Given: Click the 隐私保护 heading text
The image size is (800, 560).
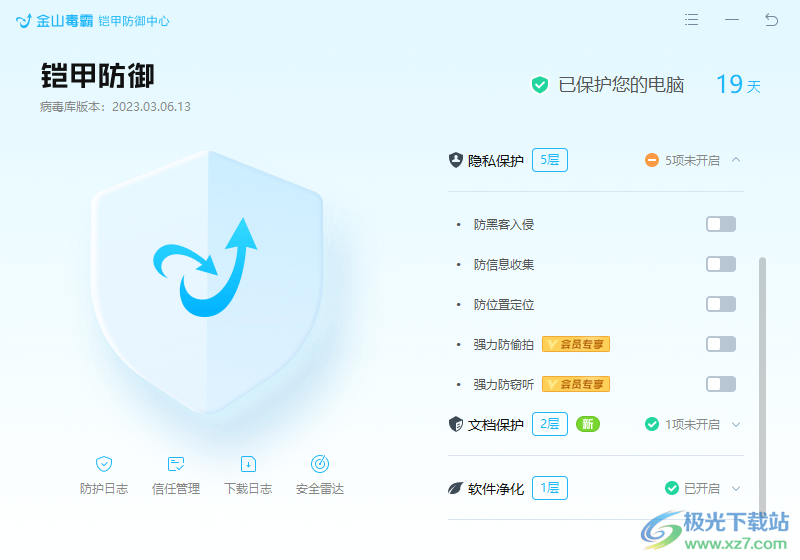Looking at the screenshot, I should pyautogui.click(x=495, y=161).
